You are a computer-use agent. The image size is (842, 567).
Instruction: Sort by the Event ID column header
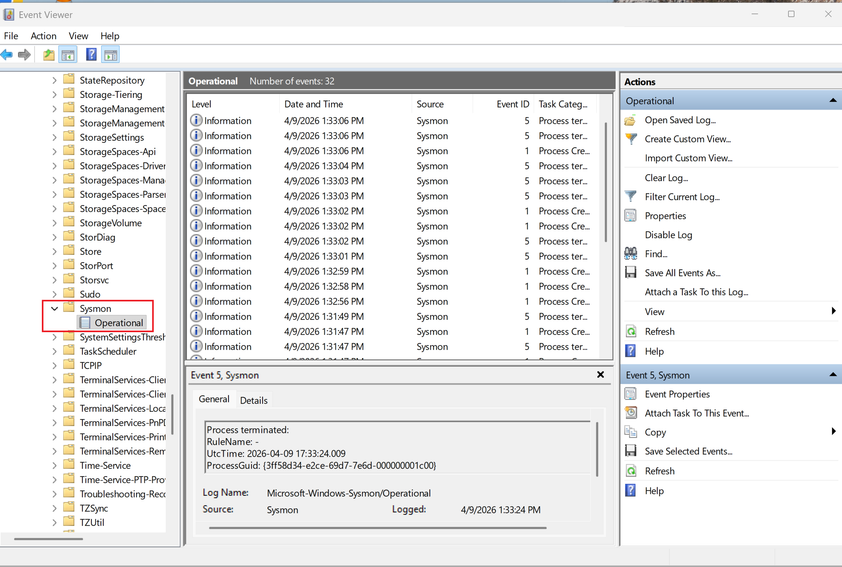[x=503, y=104]
